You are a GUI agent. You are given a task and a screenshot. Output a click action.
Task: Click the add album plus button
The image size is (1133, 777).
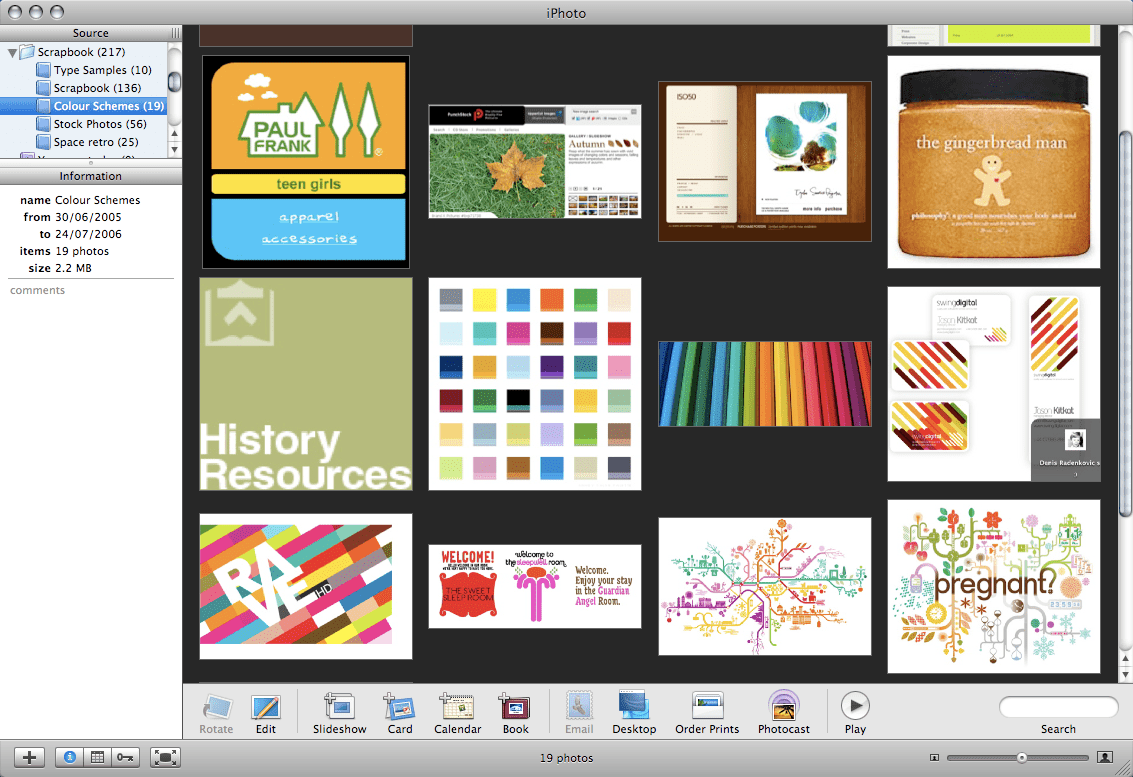coord(30,757)
